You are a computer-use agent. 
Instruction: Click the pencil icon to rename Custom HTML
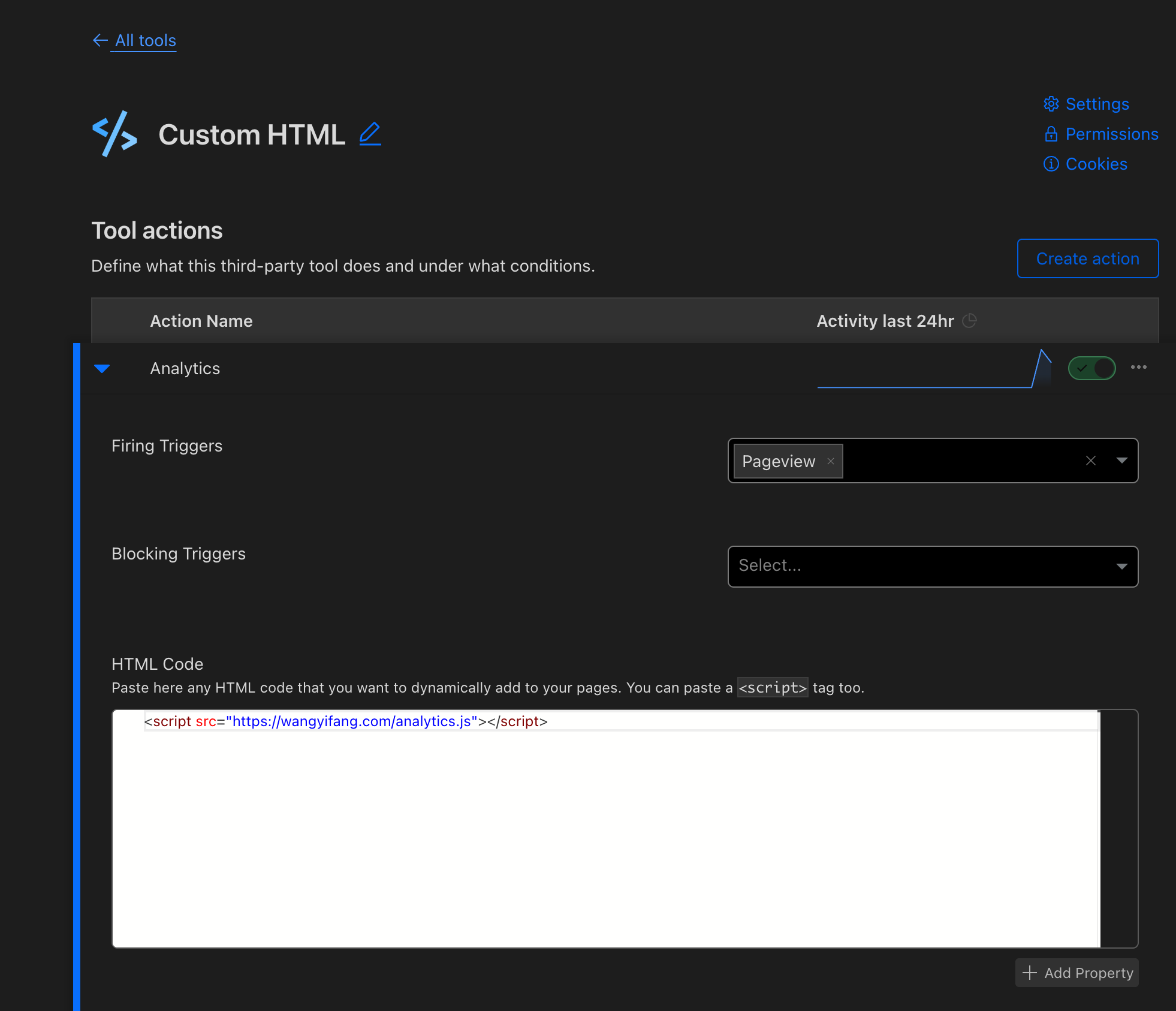(370, 134)
